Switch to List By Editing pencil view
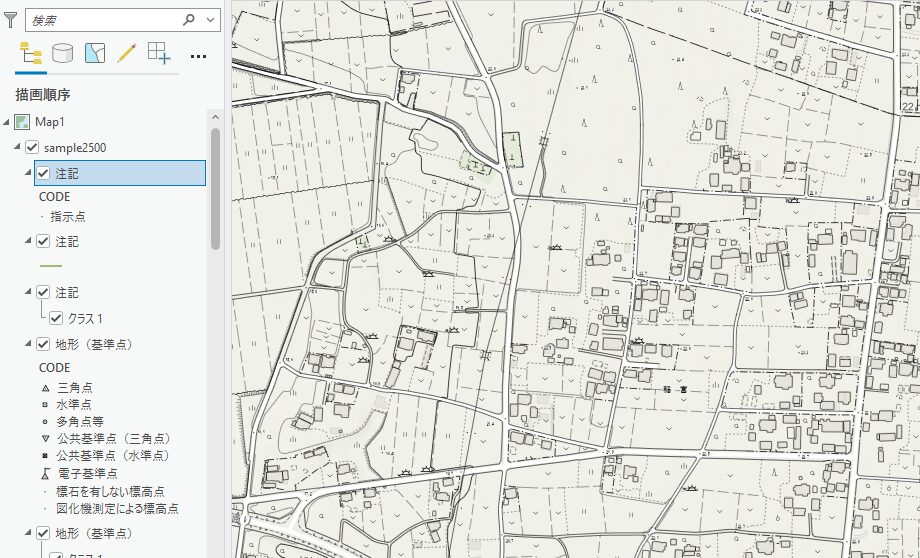 [x=126, y=54]
